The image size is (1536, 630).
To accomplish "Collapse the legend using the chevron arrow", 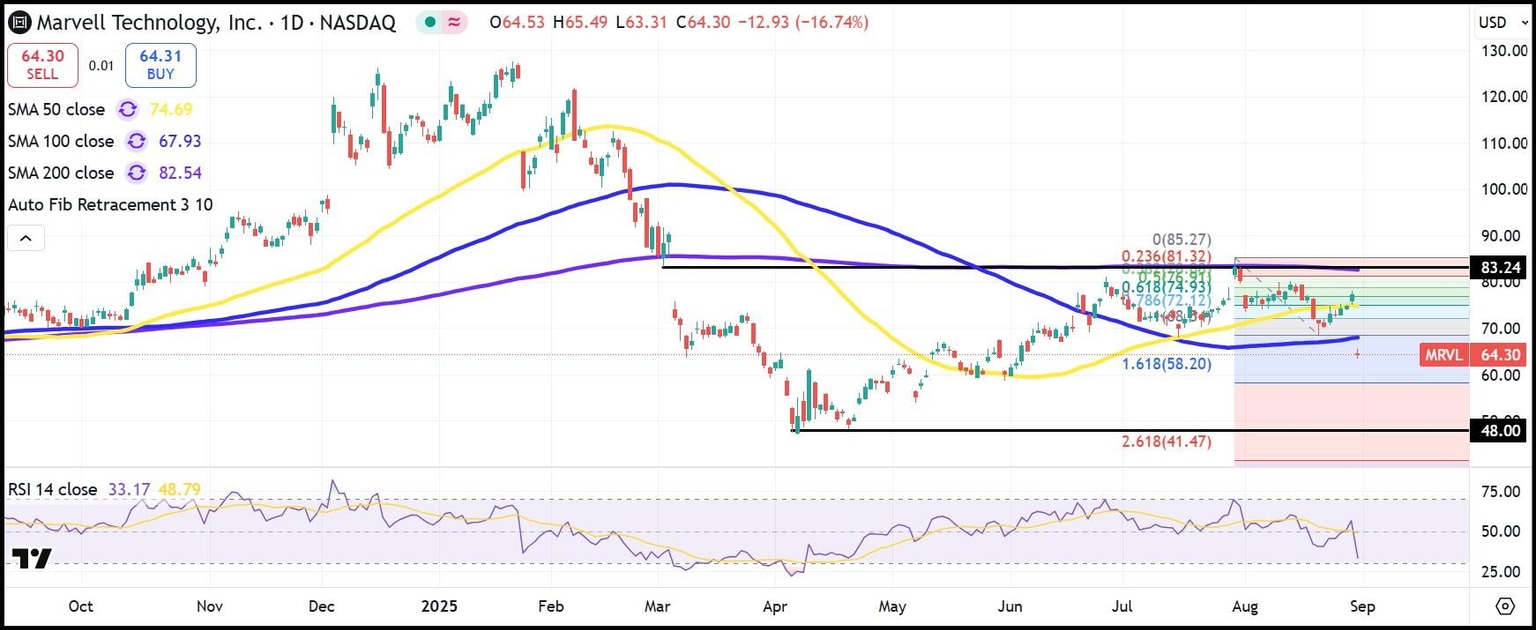I will 25,238.
